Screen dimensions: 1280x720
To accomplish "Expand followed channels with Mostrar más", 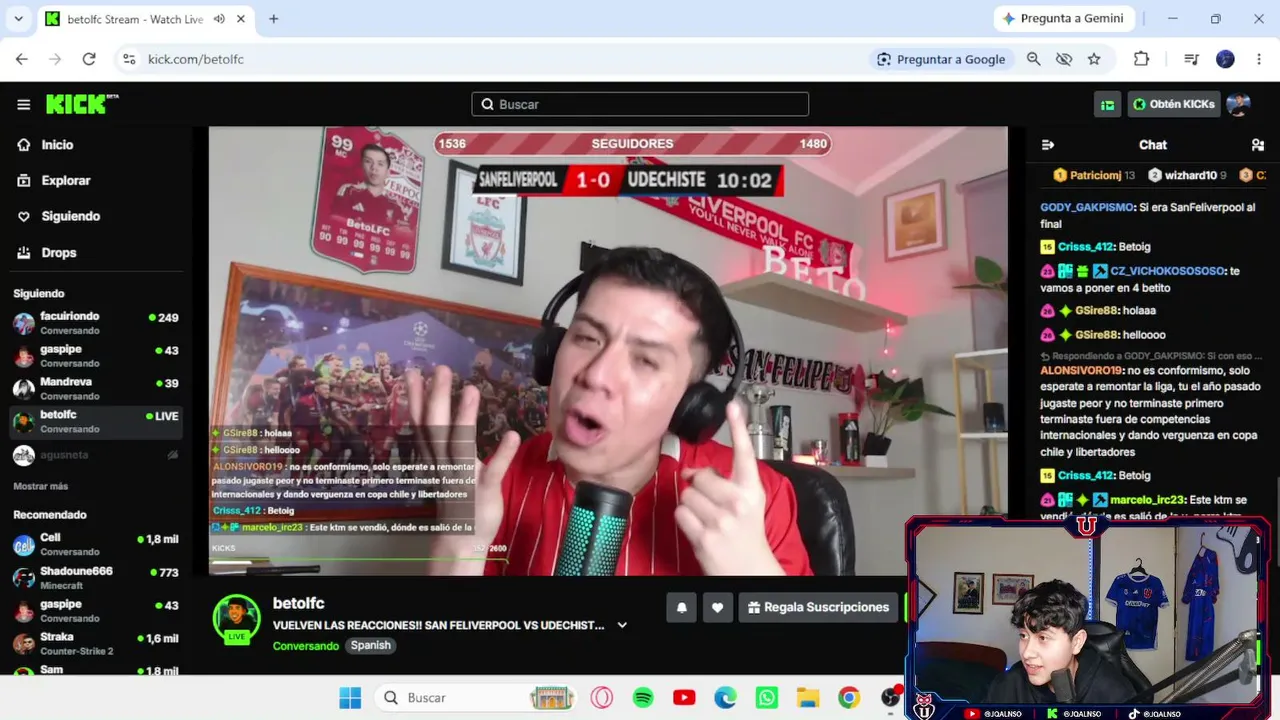I will click(41, 486).
